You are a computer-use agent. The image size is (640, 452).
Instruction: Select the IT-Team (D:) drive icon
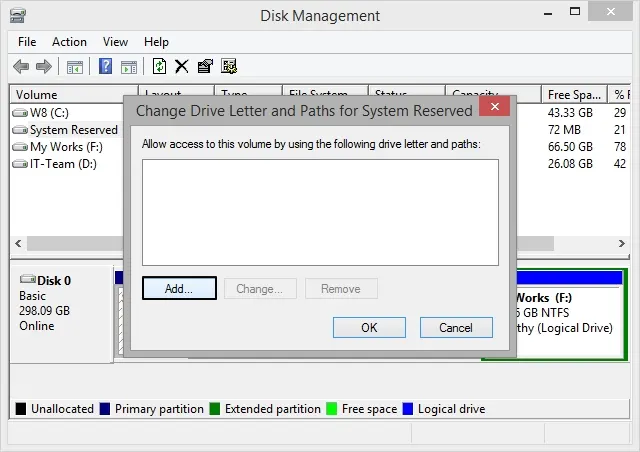pyautogui.click(x=20, y=164)
